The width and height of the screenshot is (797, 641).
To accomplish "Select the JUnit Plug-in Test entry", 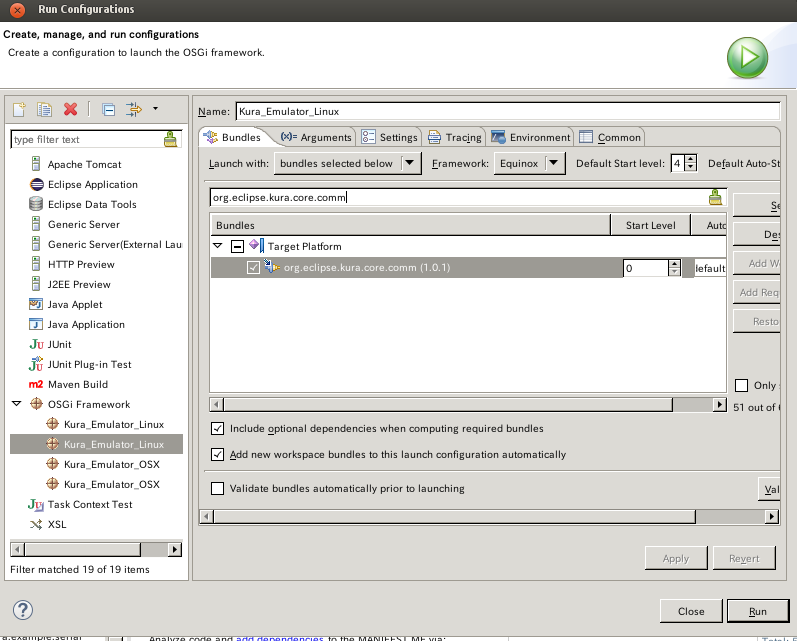I will pyautogui.click(x=89, y=364).
